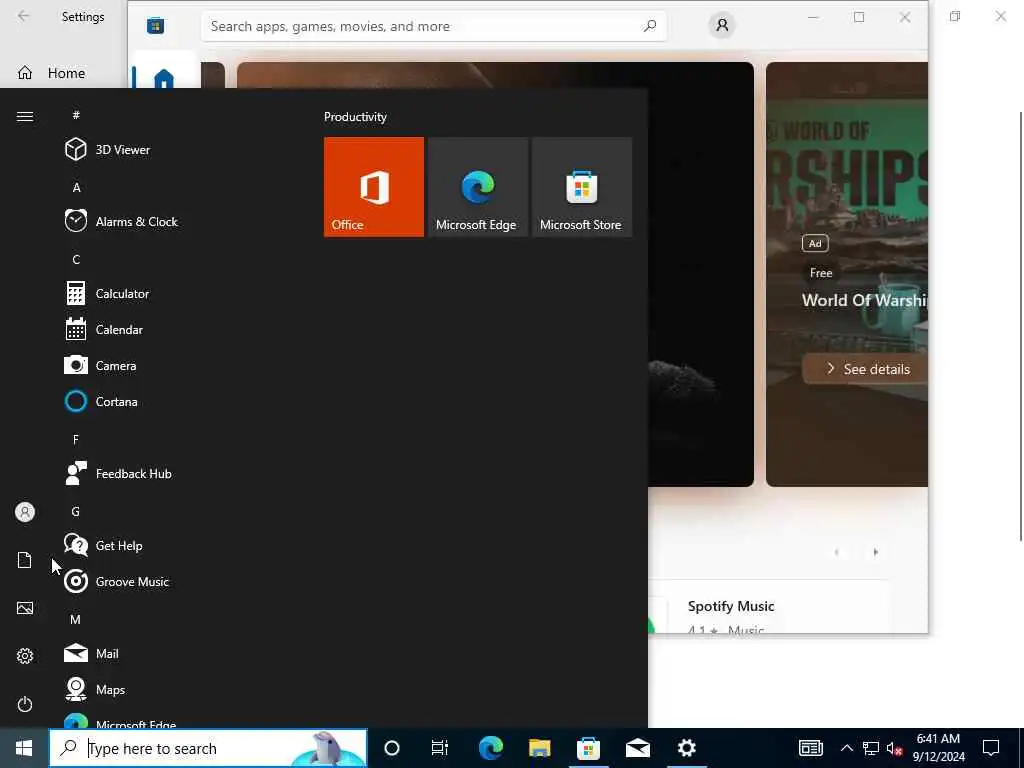
Task: Click the Store search field
Action: [x=434, y=26]
